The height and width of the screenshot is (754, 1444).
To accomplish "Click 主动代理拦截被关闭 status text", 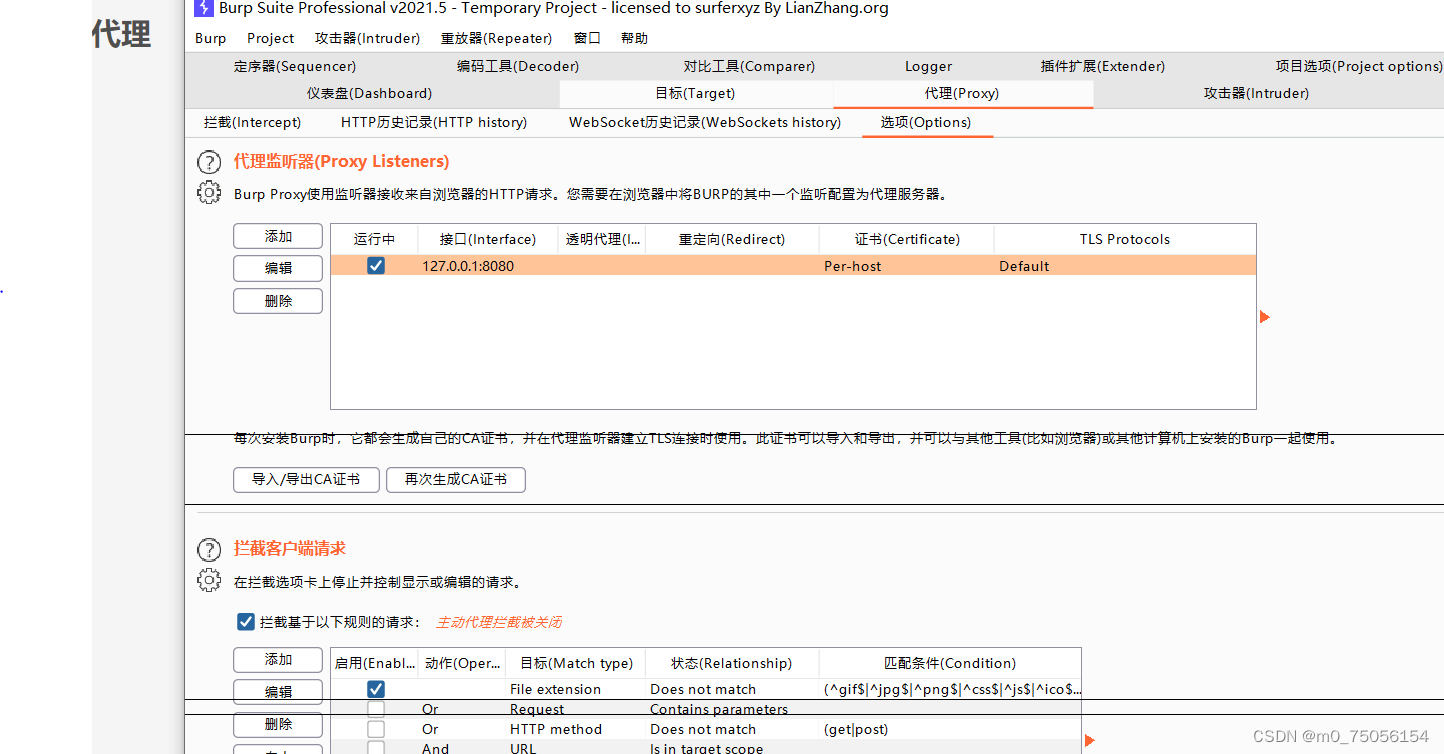I will [499, 622].
